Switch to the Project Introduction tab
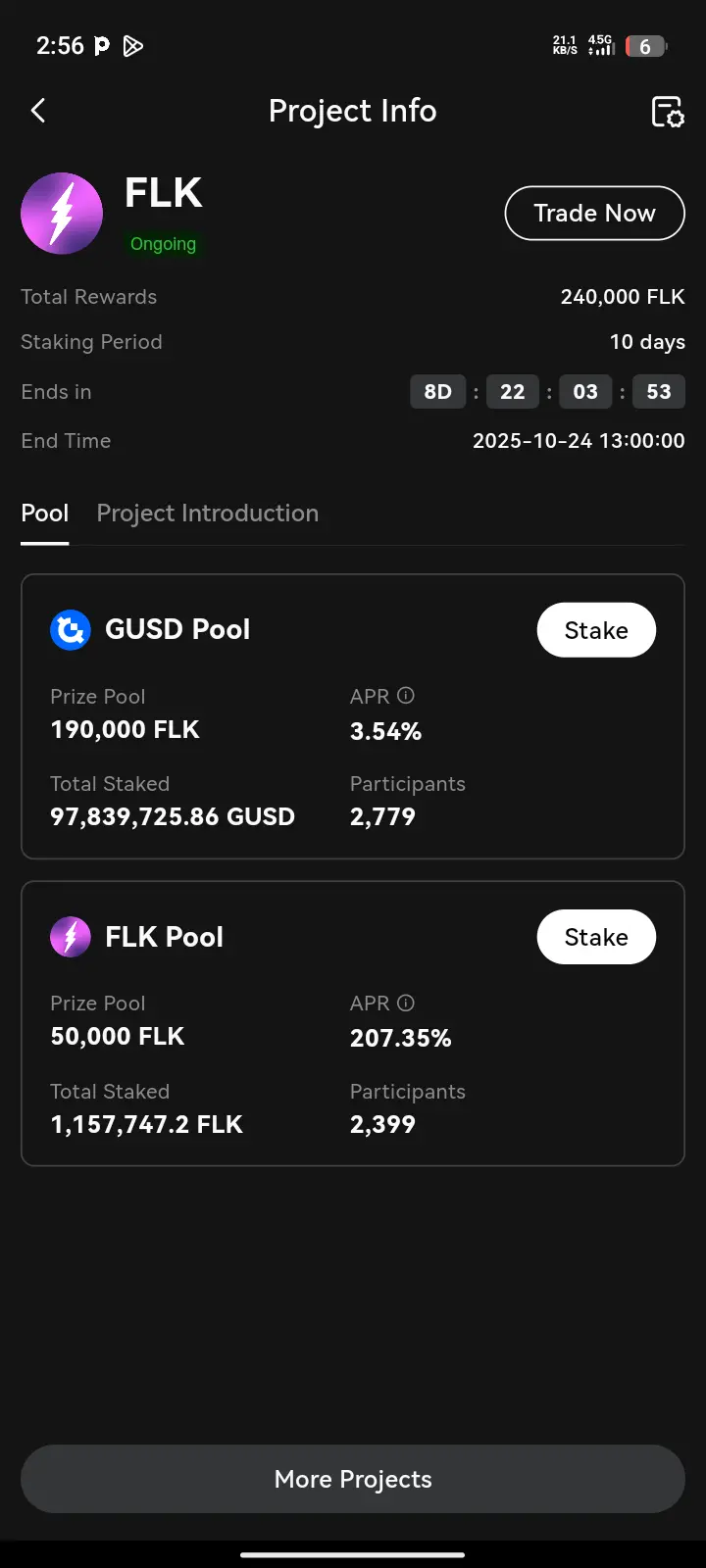Screen dimensions: 706x1568 coord(207,514)
